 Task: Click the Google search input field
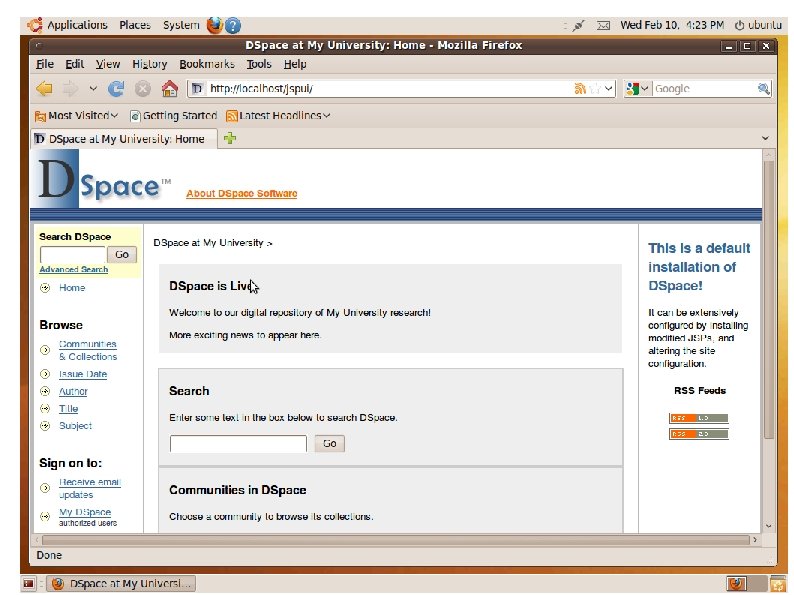click(x=704, y=89)
